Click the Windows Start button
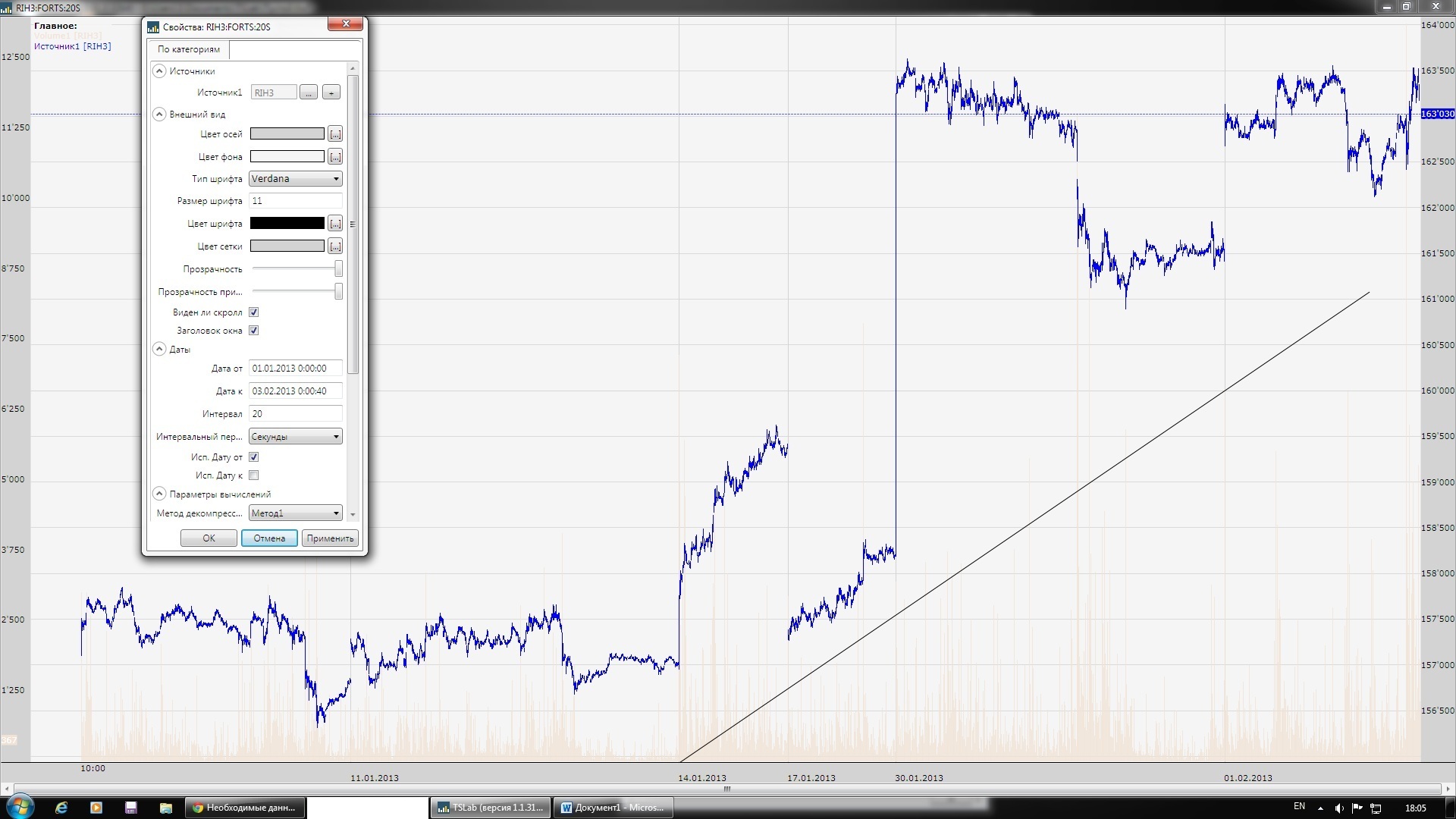Viewport: 1456px width, 819px height. [20, 807]
